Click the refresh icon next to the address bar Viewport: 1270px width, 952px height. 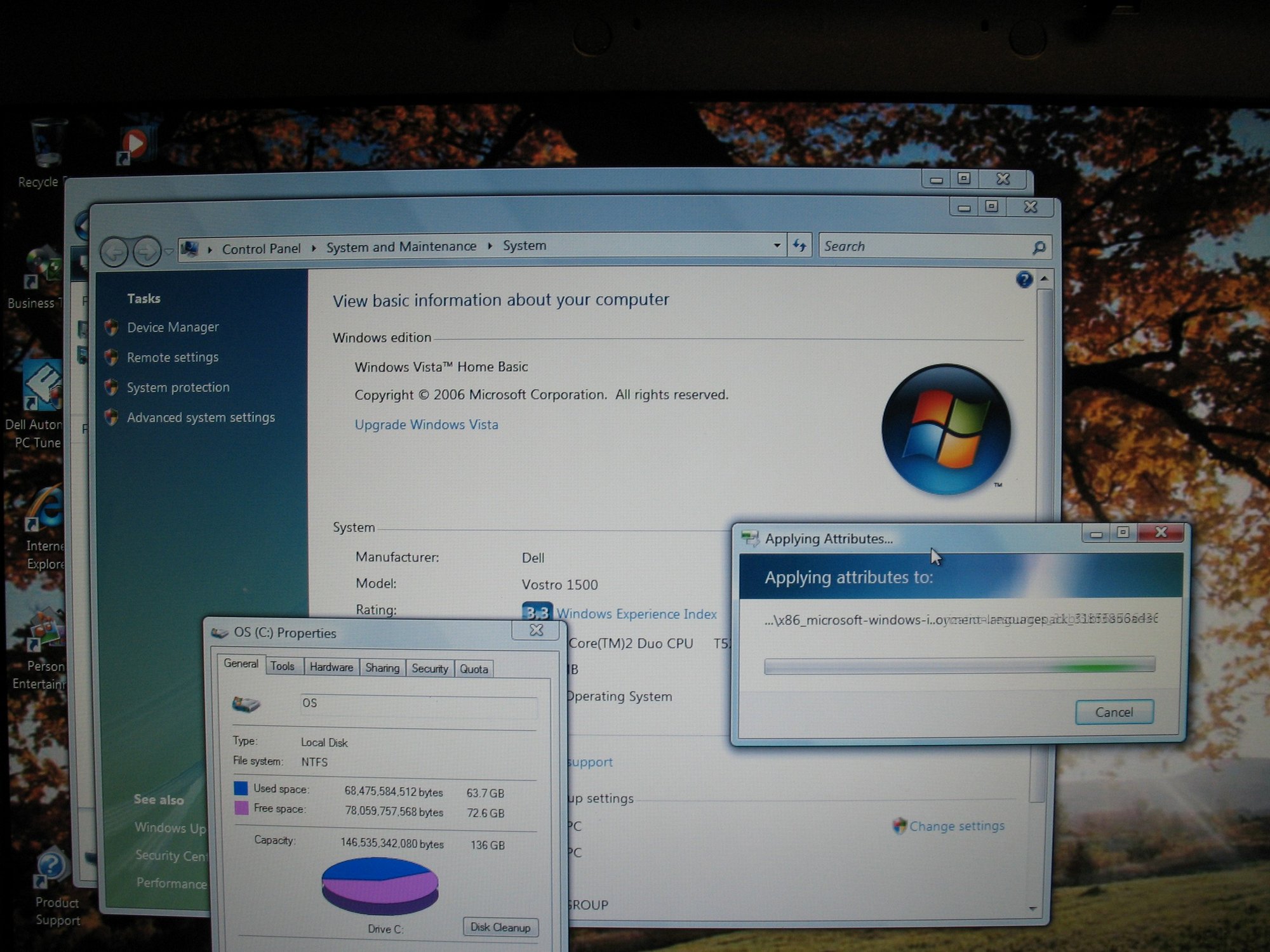799,246
